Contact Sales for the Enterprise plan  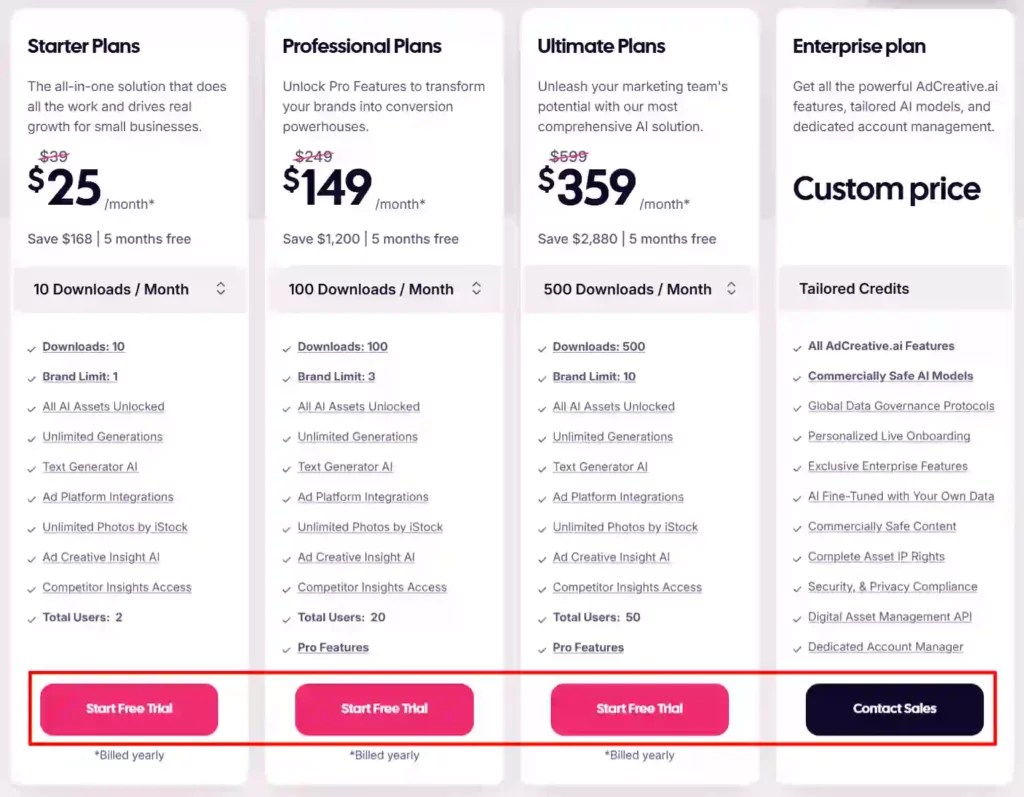(x=893, y=708)
